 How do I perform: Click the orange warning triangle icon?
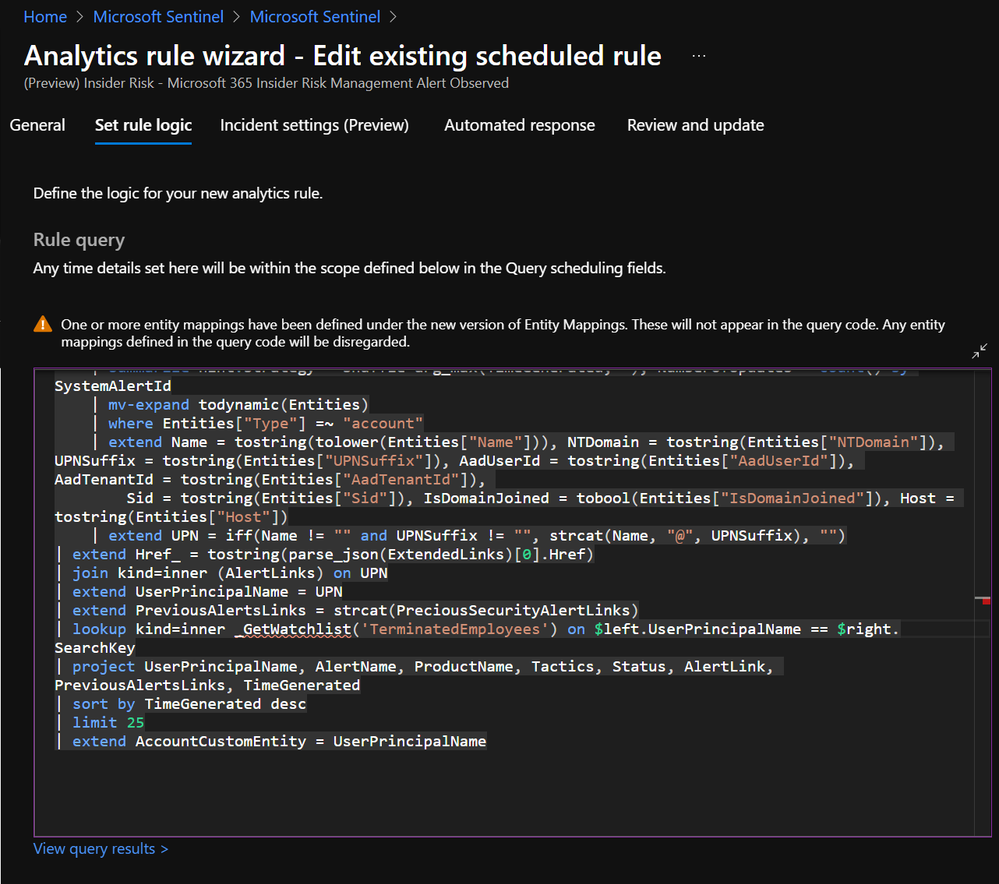(43, 324)
